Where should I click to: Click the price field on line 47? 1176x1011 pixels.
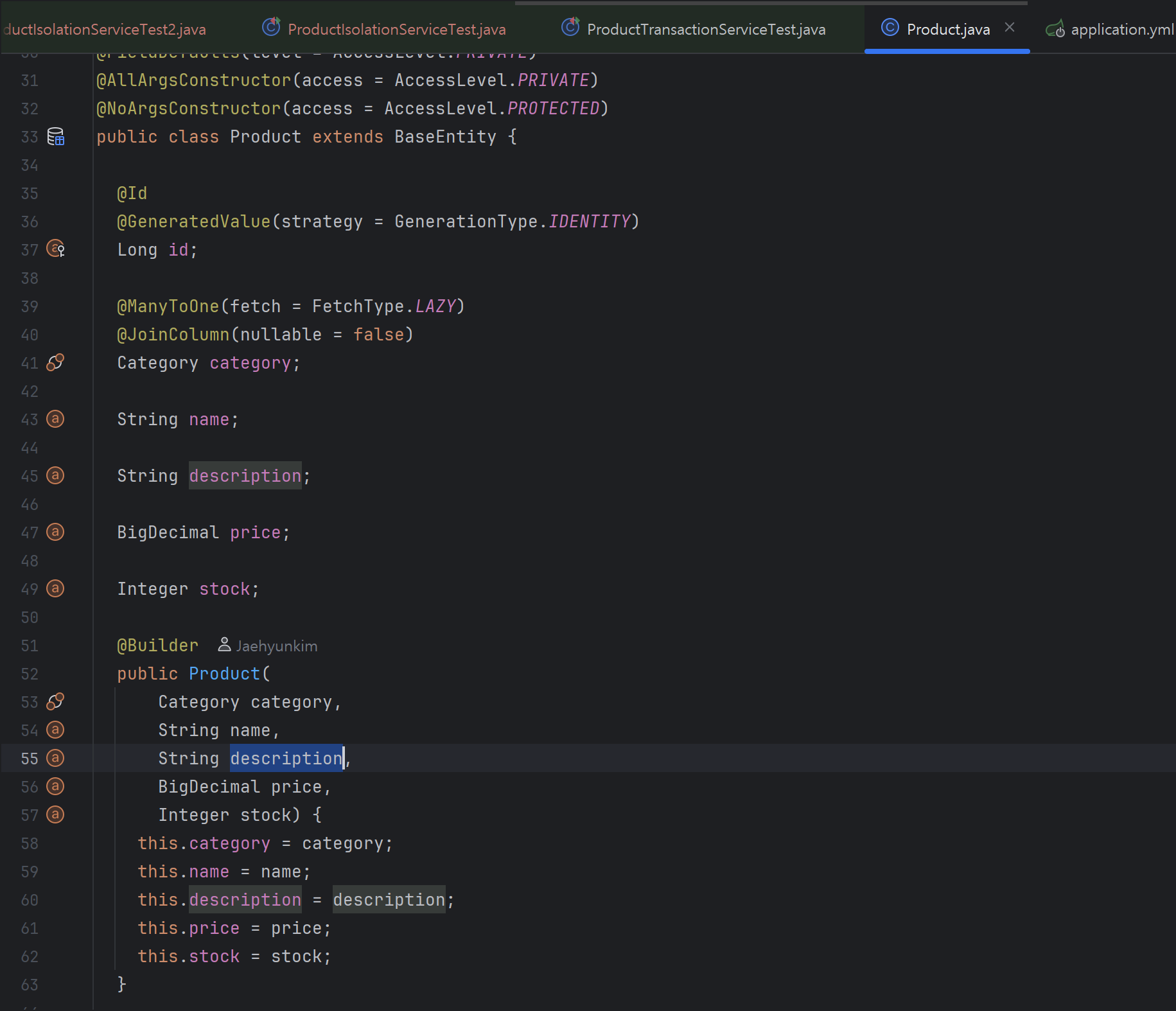256,532
